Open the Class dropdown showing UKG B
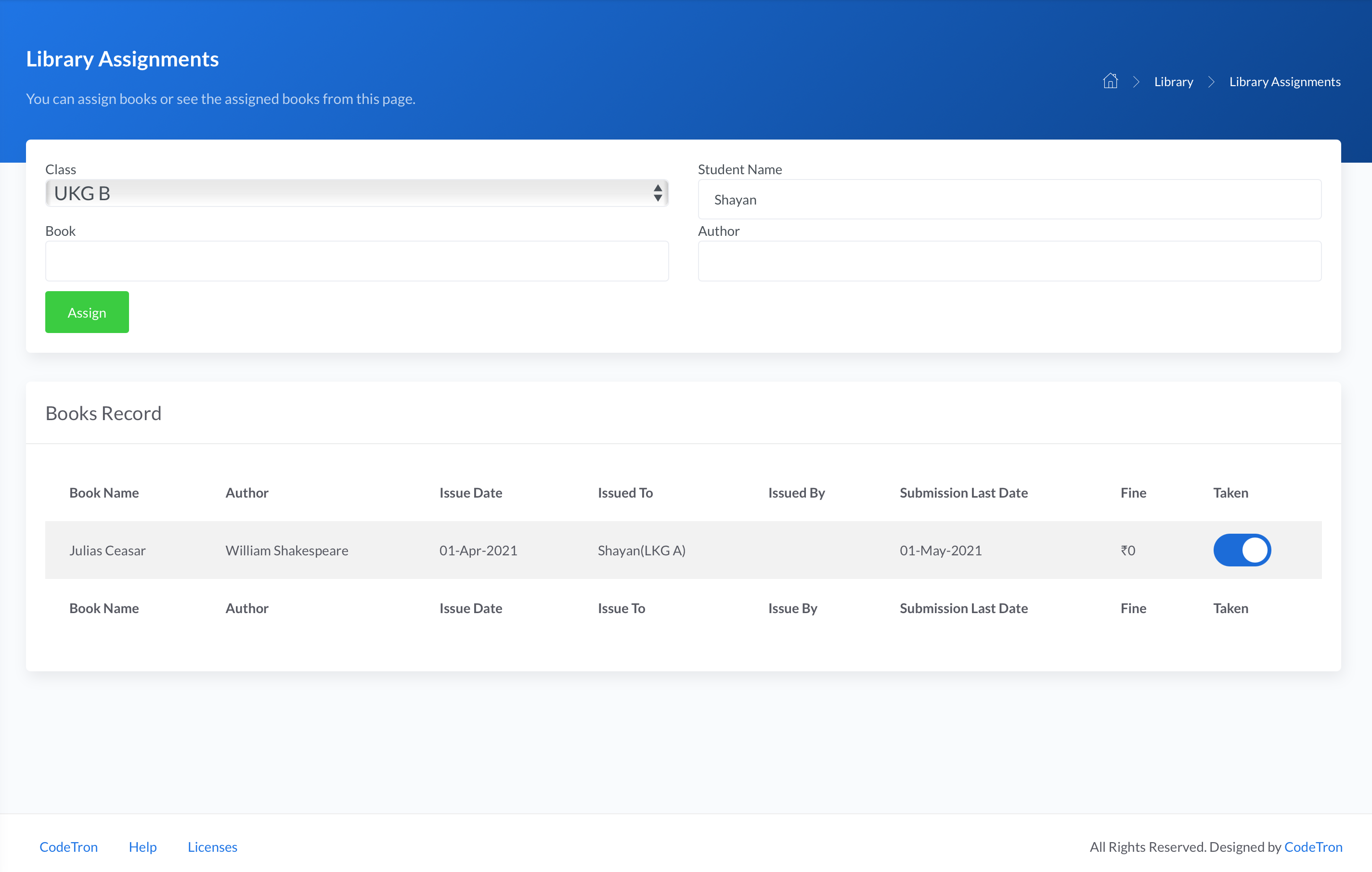 click(x=356, y=193)
